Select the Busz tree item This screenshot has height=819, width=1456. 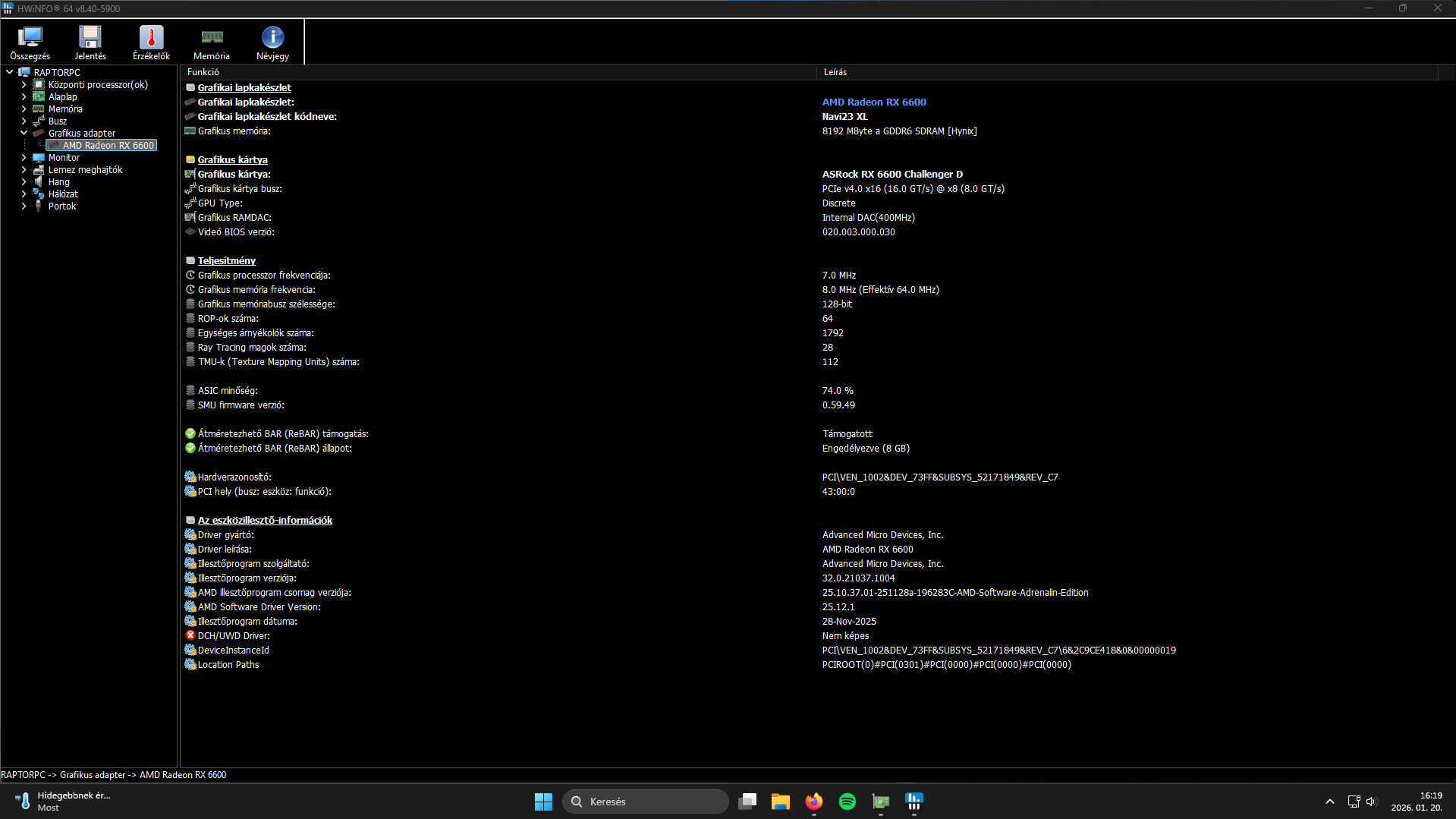(x=58, y=121)
